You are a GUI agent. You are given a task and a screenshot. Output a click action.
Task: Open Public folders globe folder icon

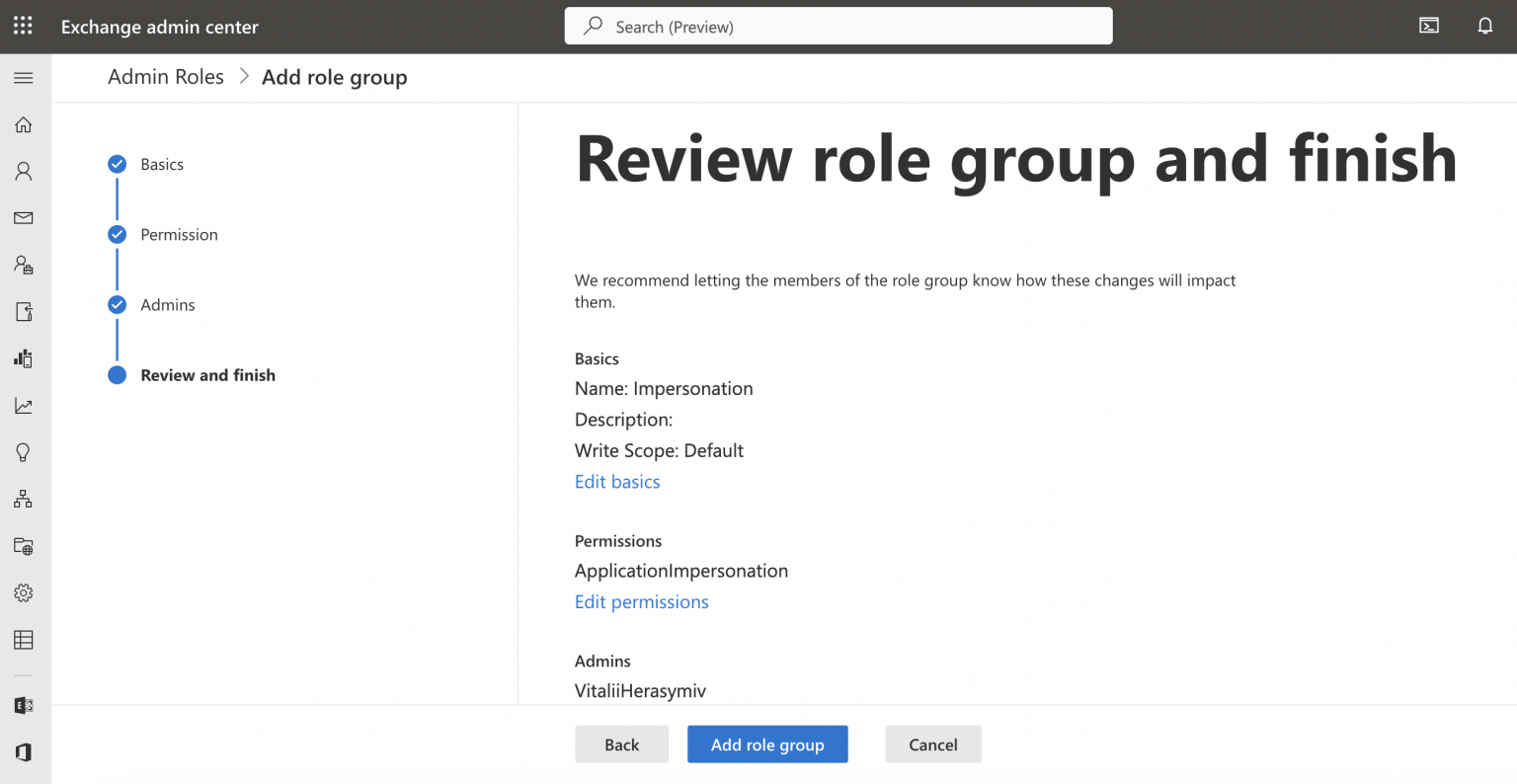coord(24,546)
